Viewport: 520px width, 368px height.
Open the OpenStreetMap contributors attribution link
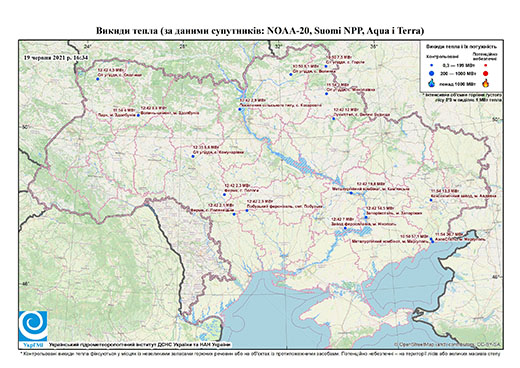448,344
